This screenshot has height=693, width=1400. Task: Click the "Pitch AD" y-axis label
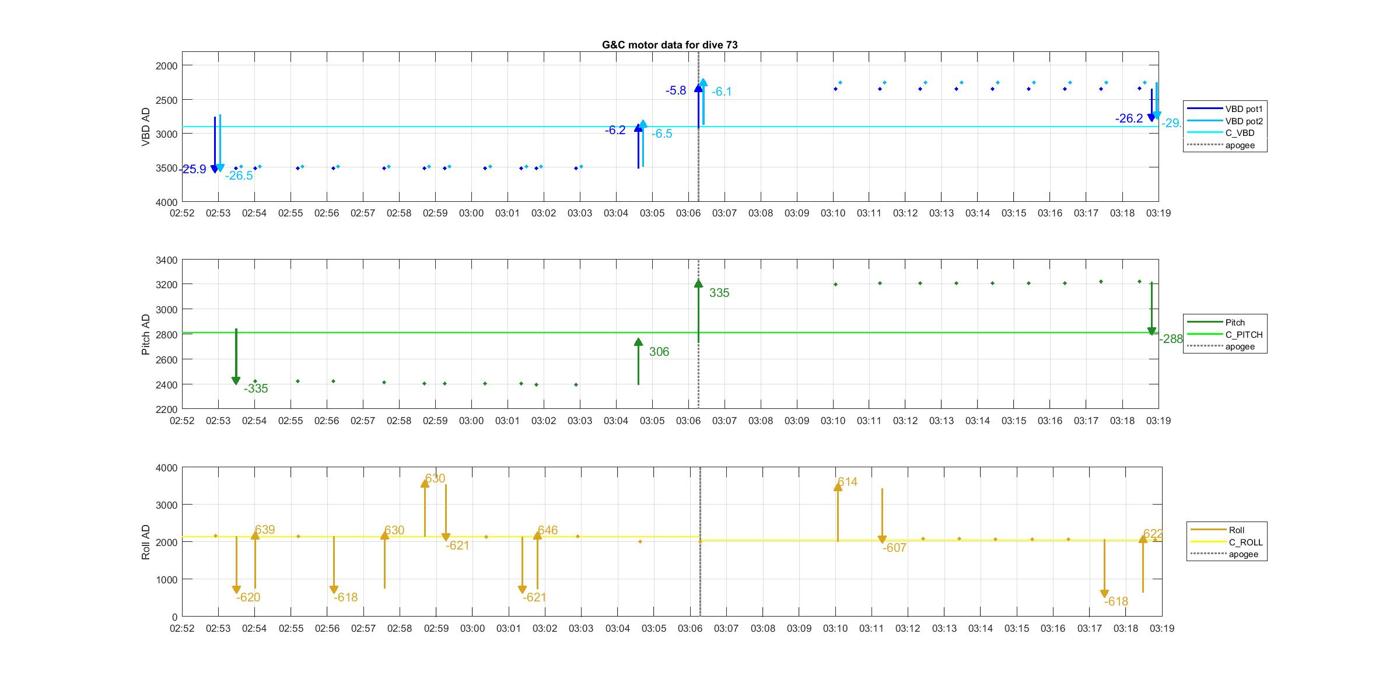click(146, 335)
